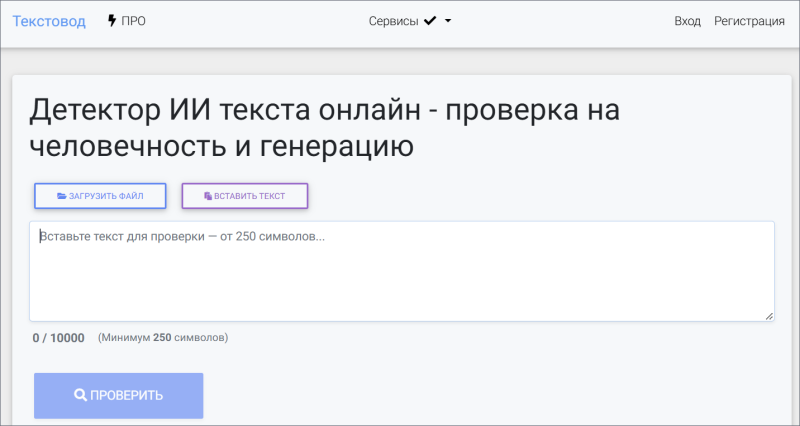Expand the Сервисы dropdown menu
The width and height of the screenshot is (800, 426).
[410, 21]
